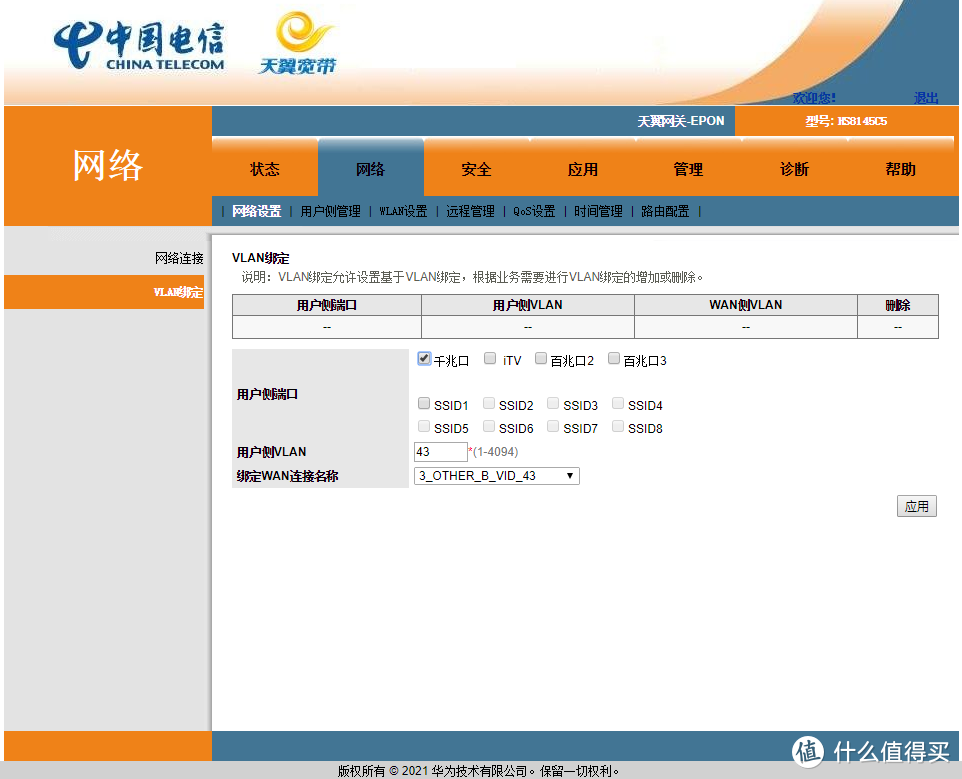Screen dimensions: 962x779
Task: Uncheck the 千兆口 port checkbox
Action: pos(424,357)
